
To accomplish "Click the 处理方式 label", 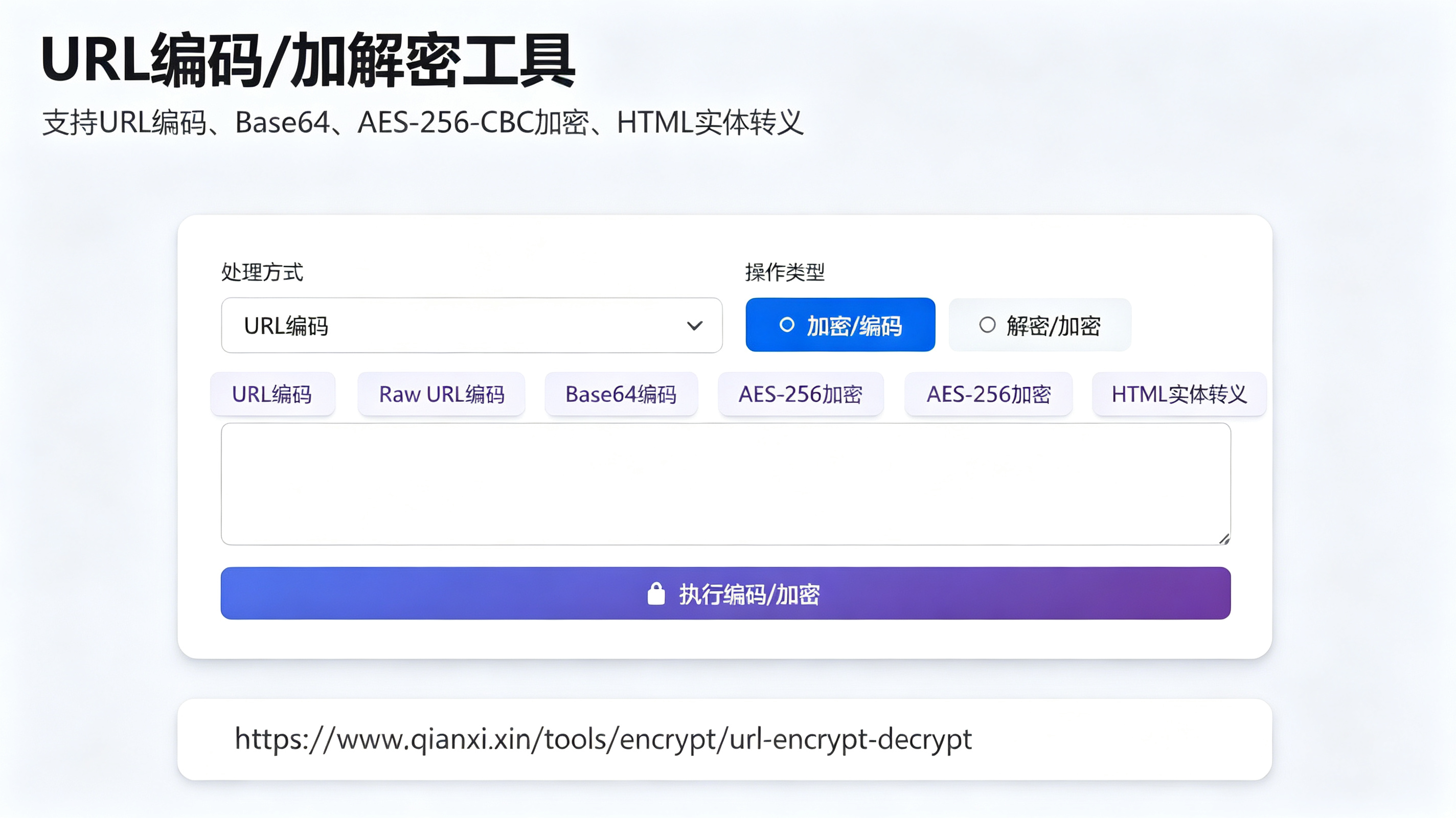I will (262, 272).
